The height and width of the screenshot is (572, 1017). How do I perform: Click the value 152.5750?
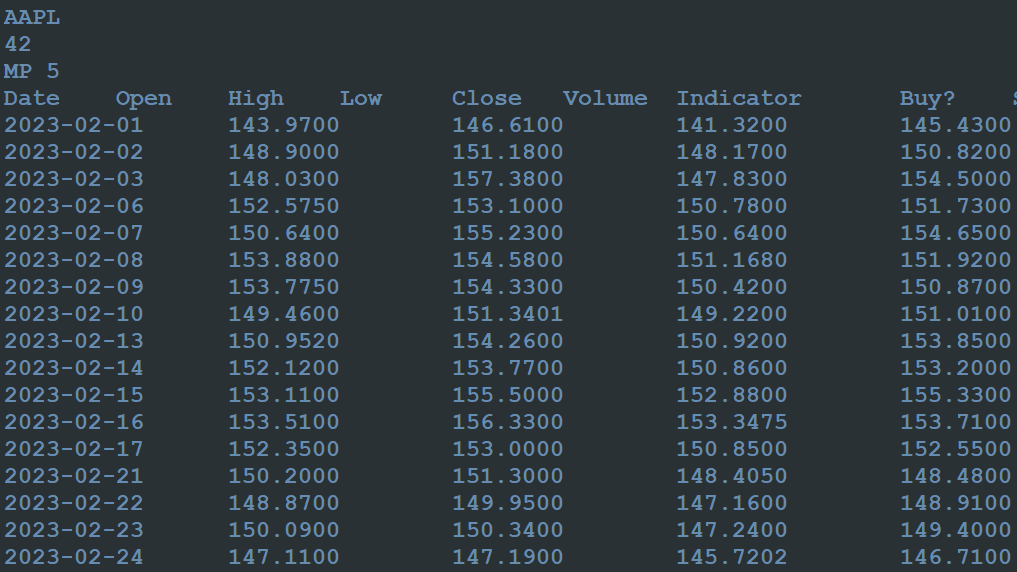[x=283, y=206]
